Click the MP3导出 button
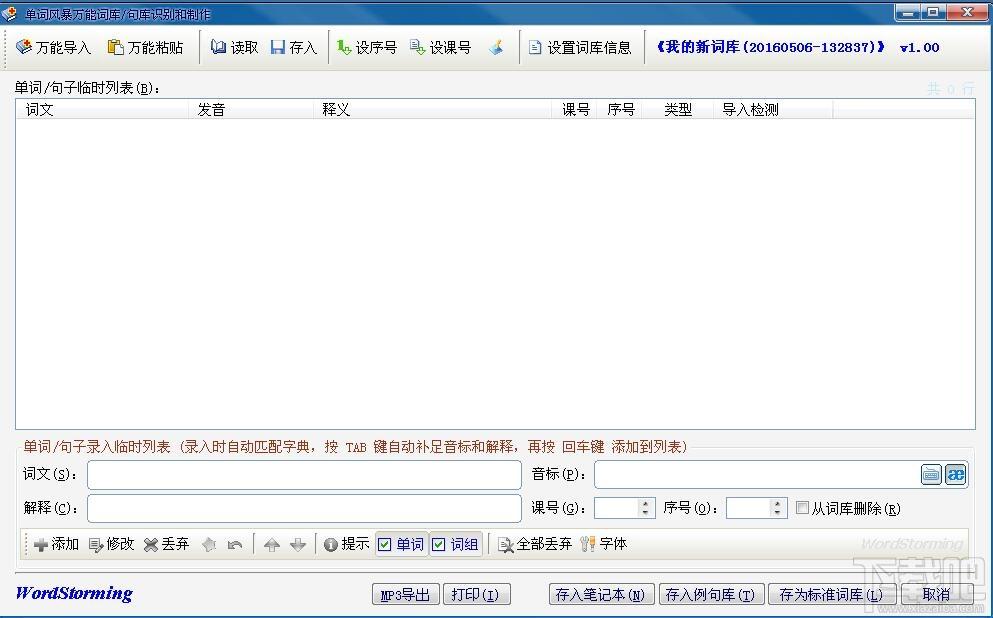The height and width of the screenshot is (618, 993). (x=405, y=595)
